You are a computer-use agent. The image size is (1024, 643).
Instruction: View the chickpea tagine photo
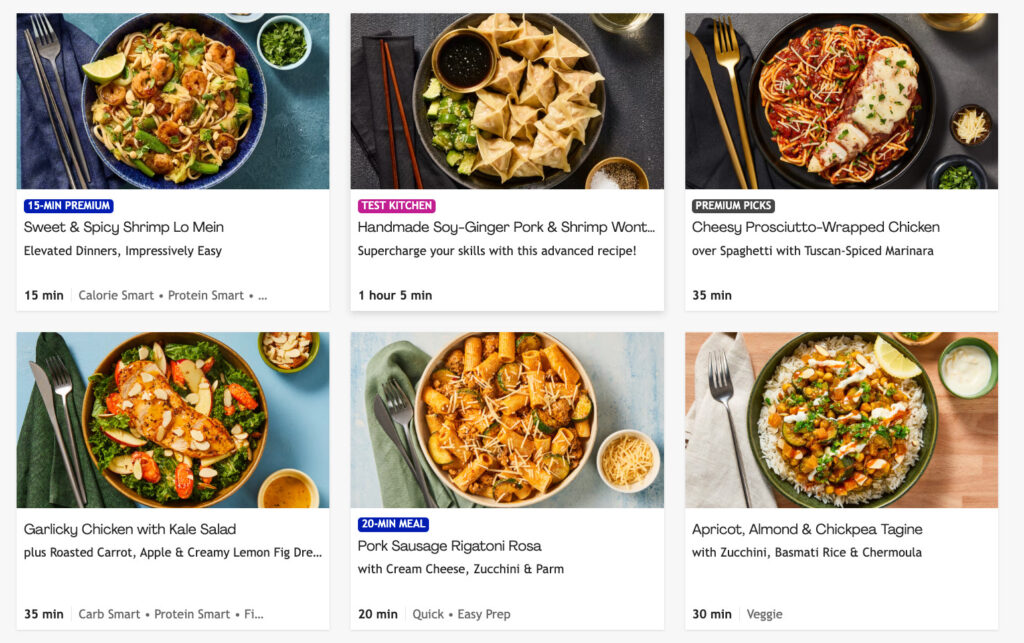pos(841,420)
